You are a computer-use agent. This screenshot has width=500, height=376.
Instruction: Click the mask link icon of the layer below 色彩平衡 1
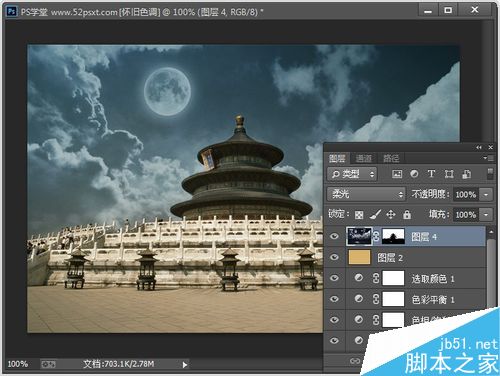pos(376,320)
